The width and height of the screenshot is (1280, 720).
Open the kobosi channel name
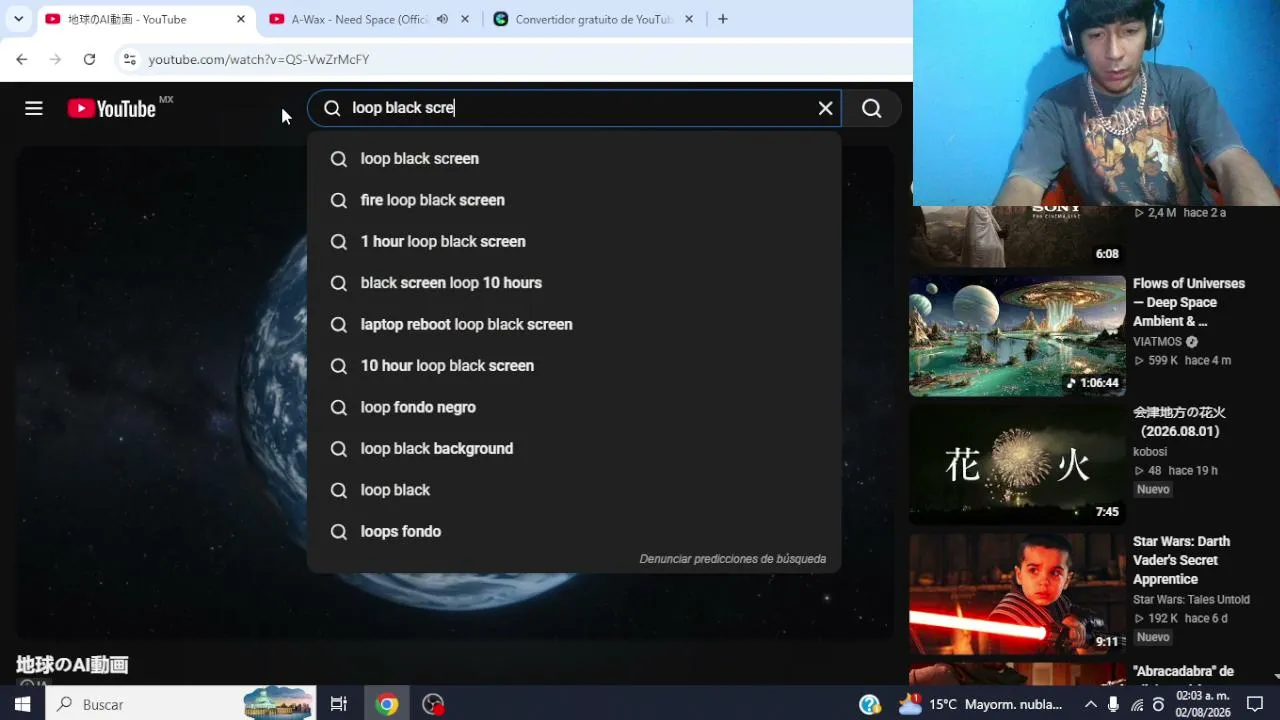[x=1150, y=452]
